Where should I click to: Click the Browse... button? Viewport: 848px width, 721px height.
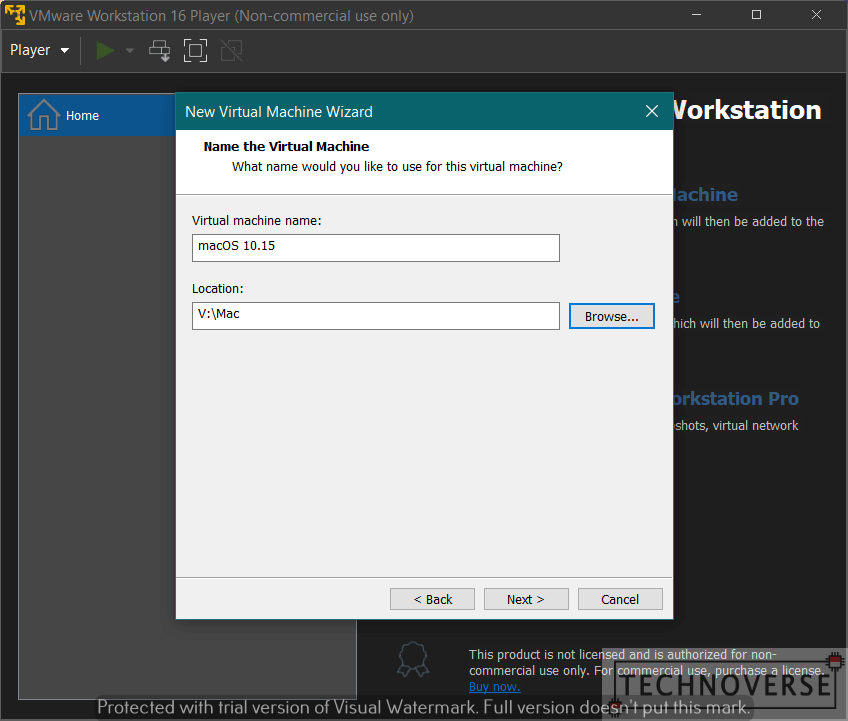click(612, 316)
